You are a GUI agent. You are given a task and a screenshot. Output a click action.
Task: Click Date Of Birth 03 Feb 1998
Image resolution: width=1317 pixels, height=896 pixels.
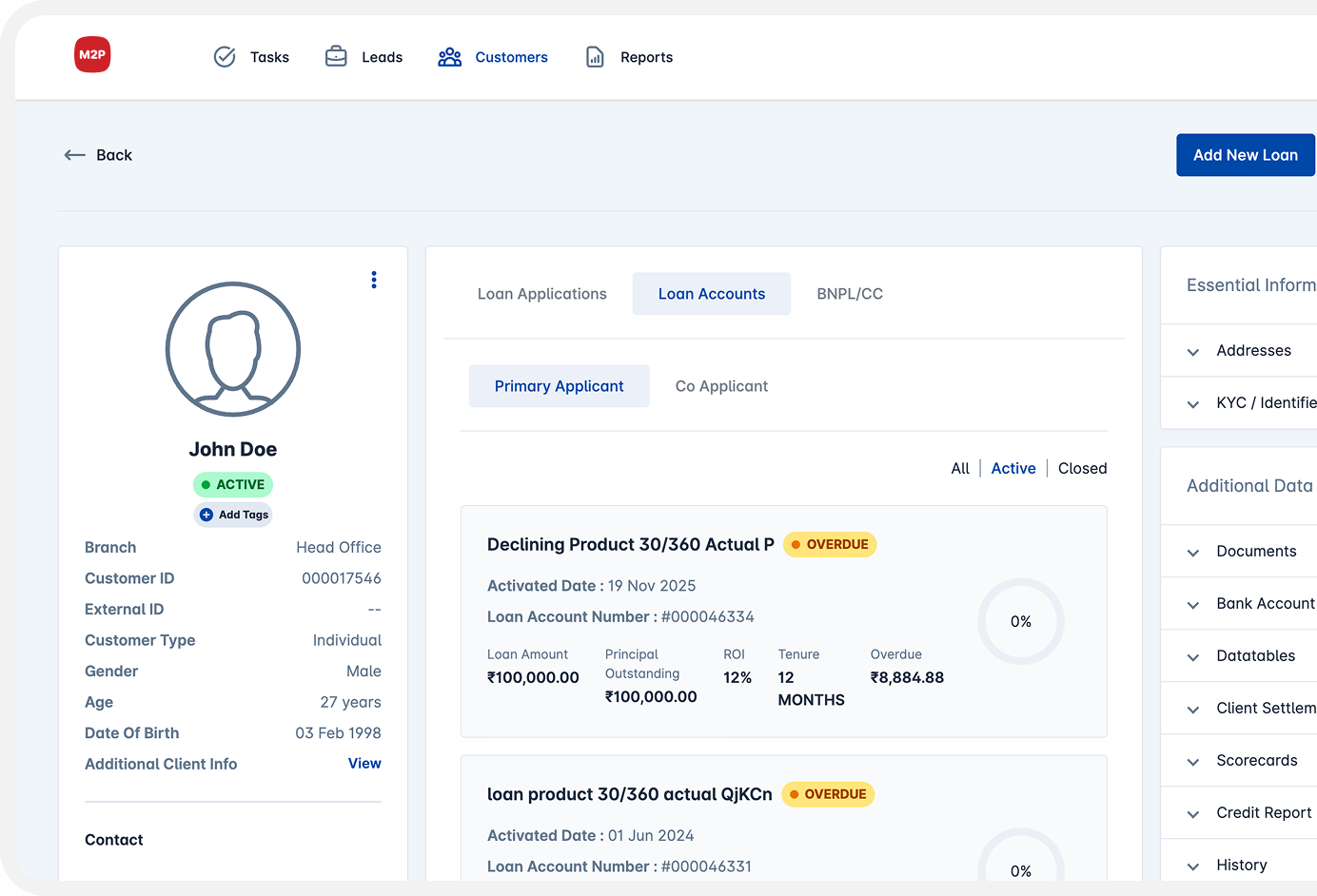point(338,733)
